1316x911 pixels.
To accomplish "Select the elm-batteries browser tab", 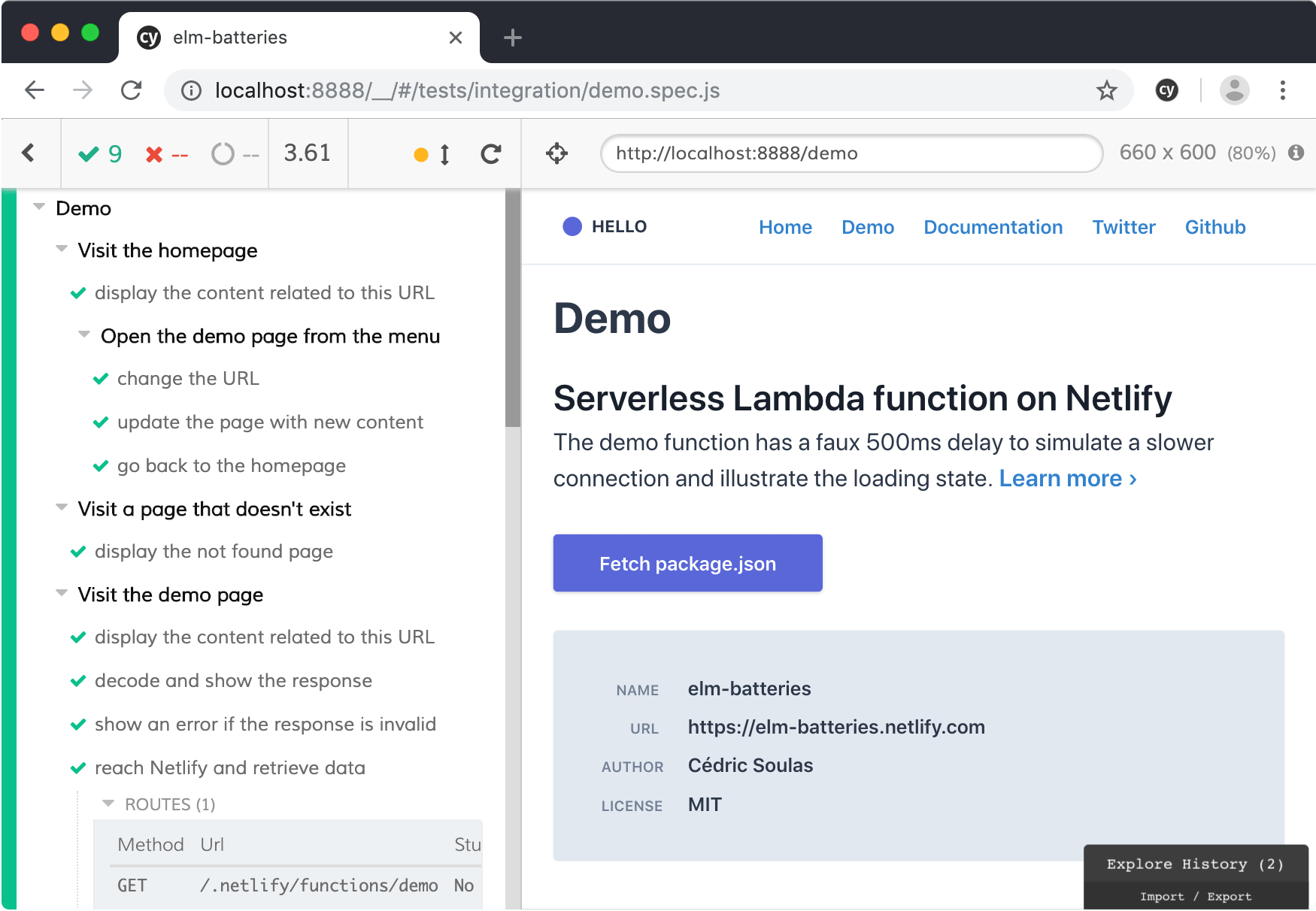I will pos(229,37).
